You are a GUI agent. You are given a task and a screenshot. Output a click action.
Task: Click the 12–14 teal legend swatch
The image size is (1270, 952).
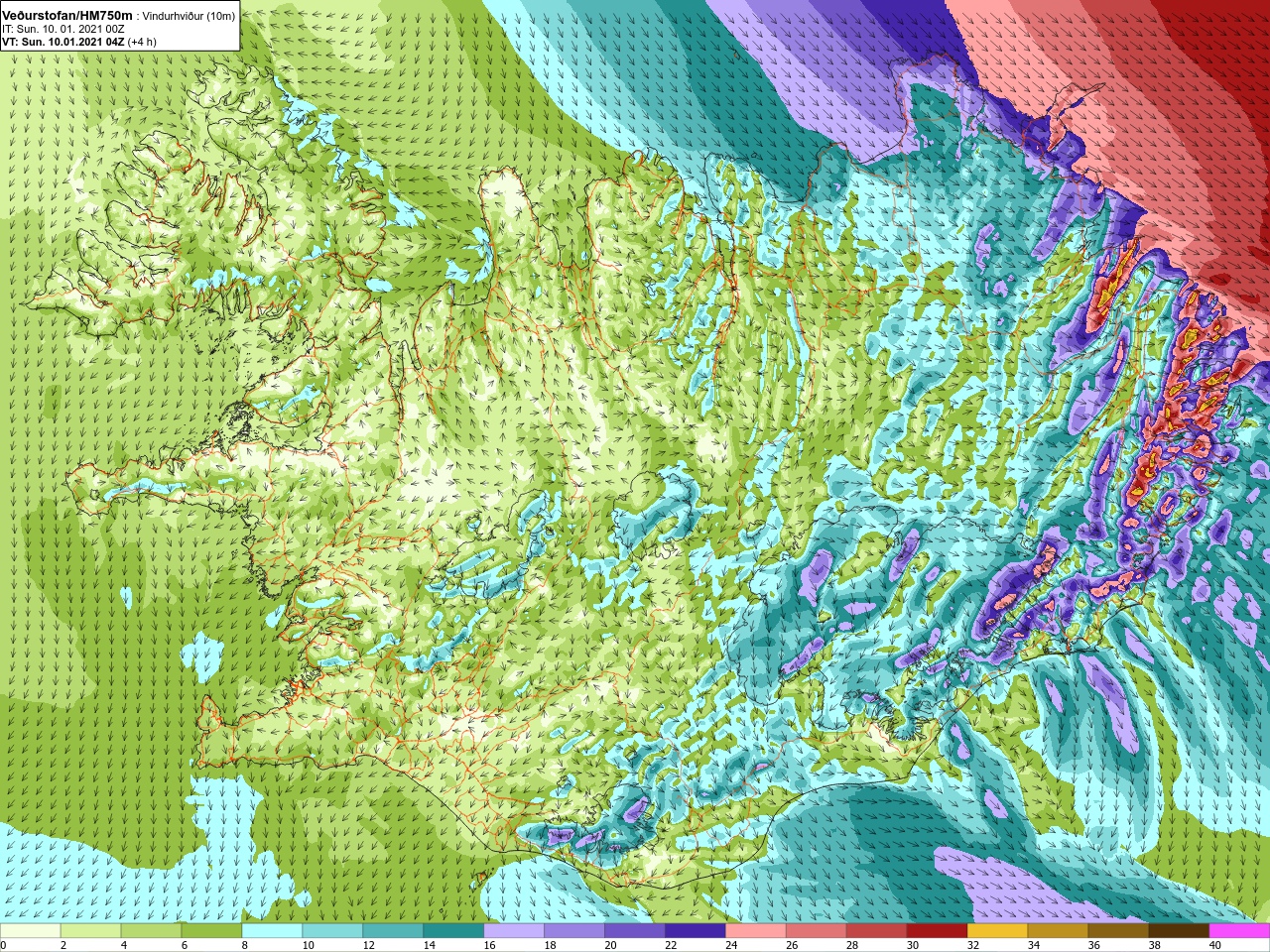pyautogui.click(x=393, y=930)
